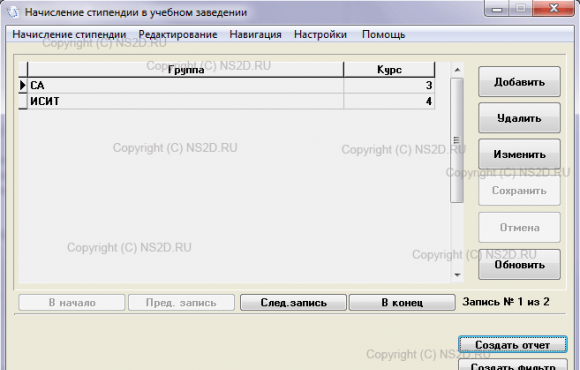Click the Курс column header
This screenshot has height=370, width=580.
point(389,70)
